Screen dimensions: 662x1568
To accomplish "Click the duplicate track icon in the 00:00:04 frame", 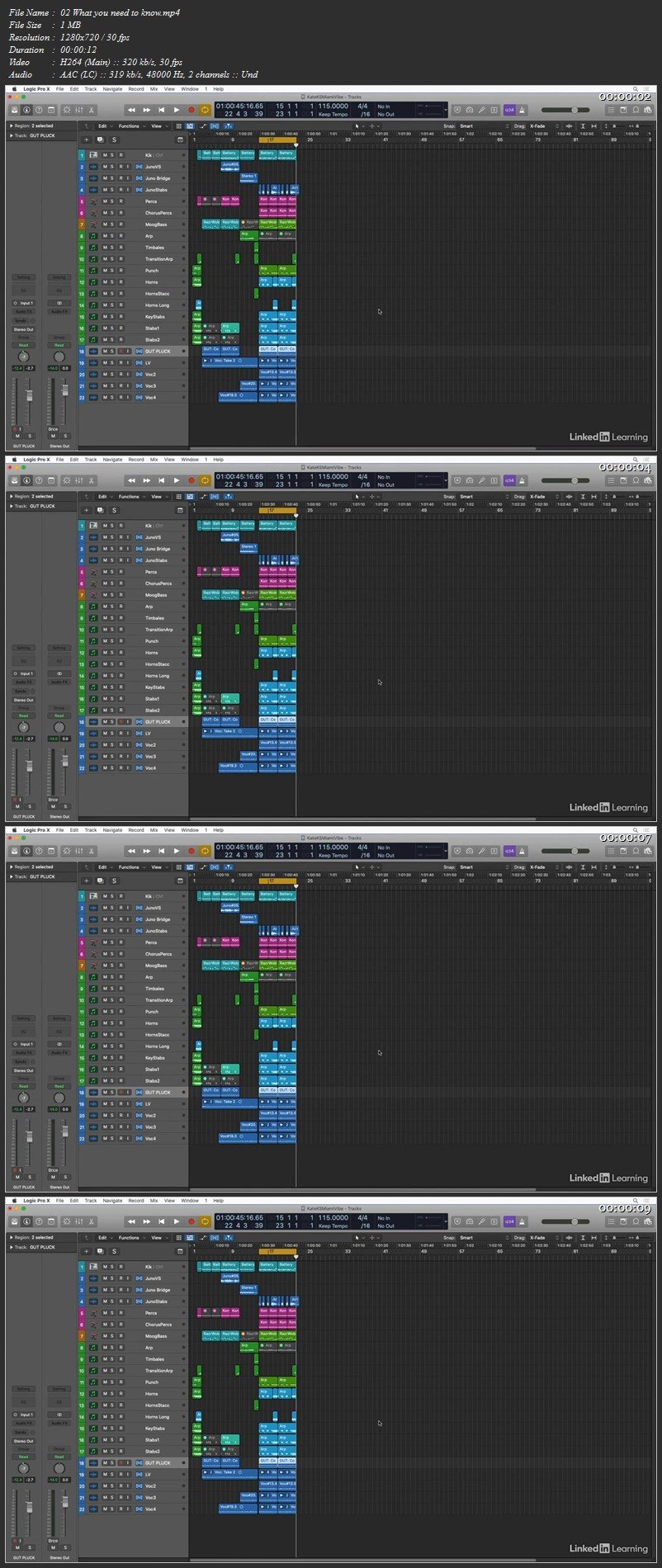I will click(100, 510).
